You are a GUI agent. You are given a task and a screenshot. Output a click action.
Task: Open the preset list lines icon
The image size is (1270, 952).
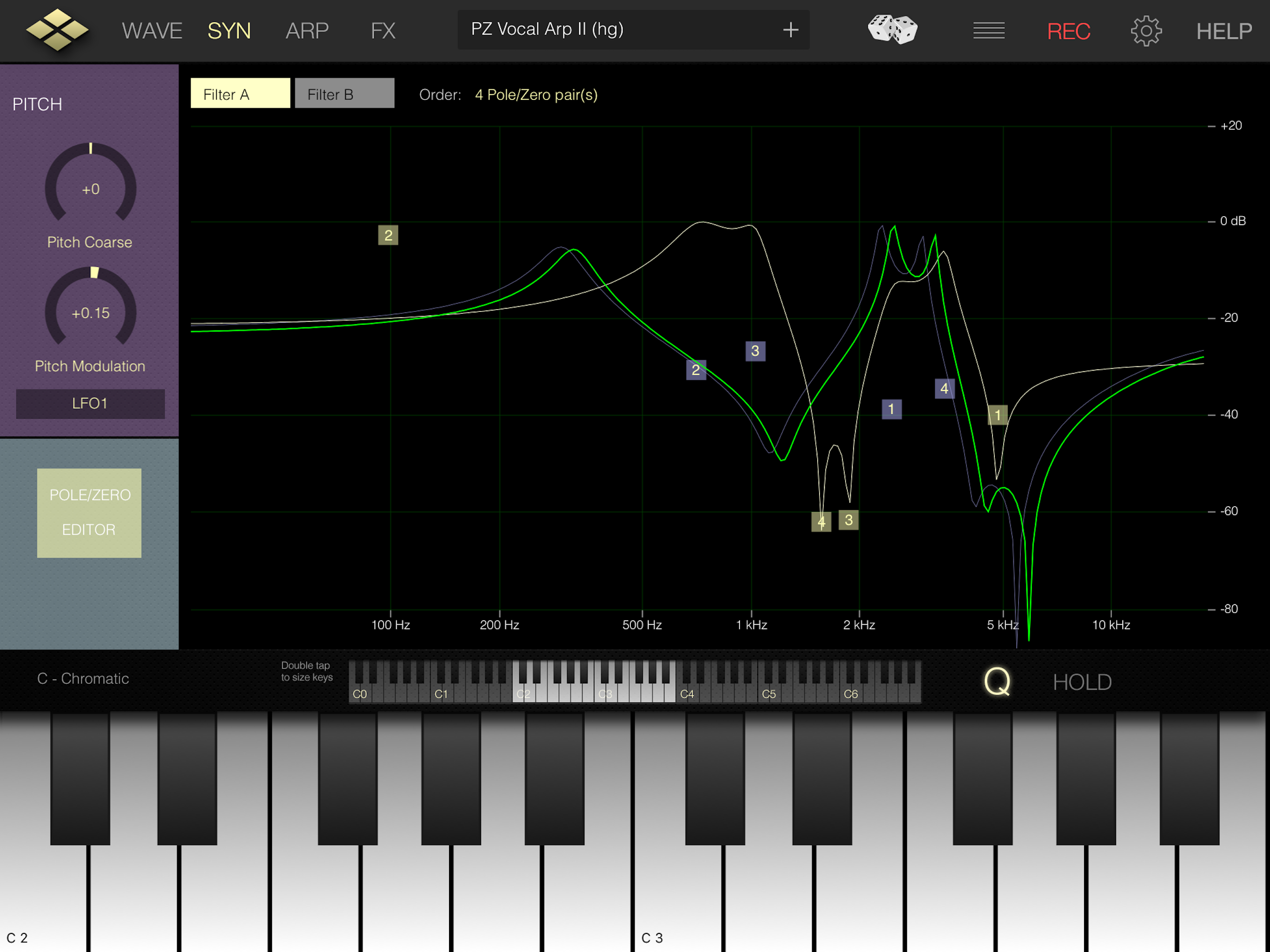(989, 30)
